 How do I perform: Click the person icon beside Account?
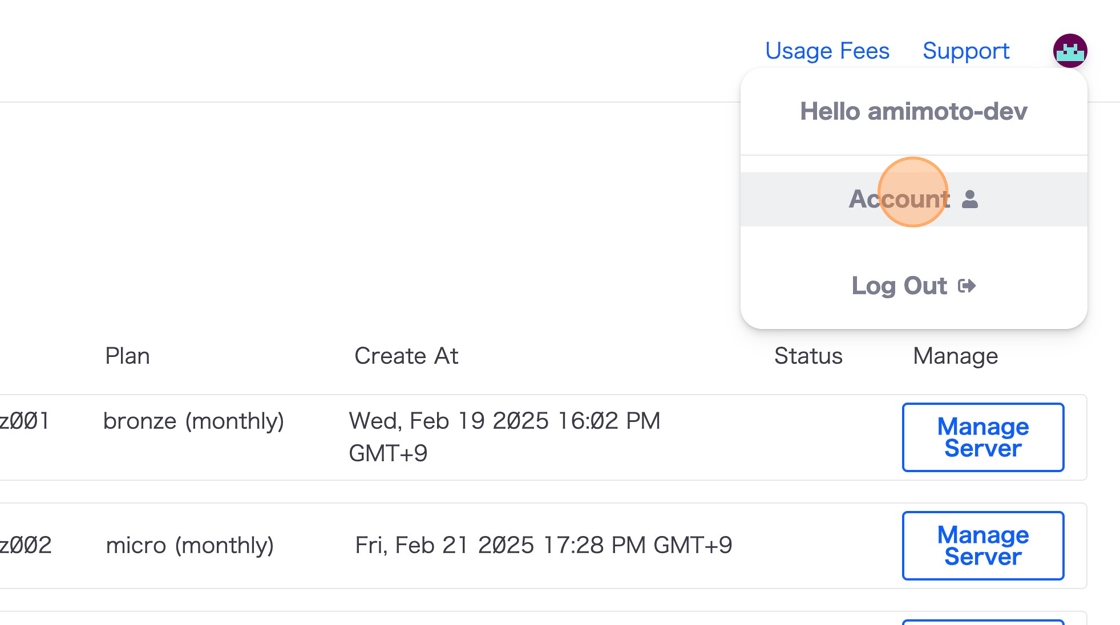coord(970,199)
